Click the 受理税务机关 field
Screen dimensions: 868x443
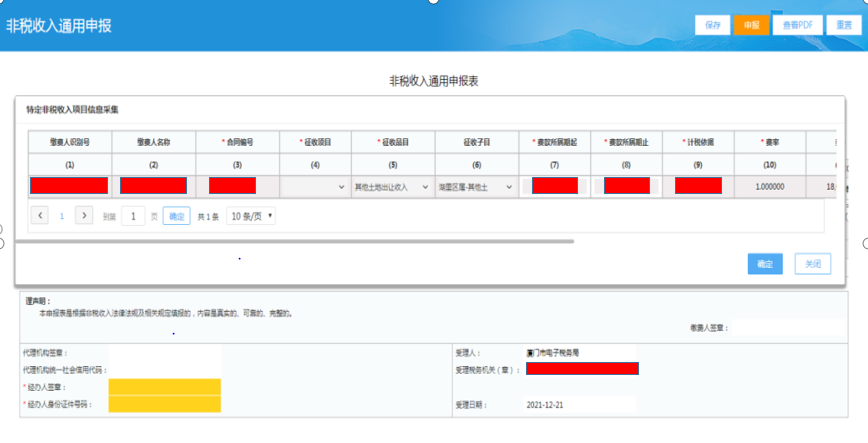582,369
